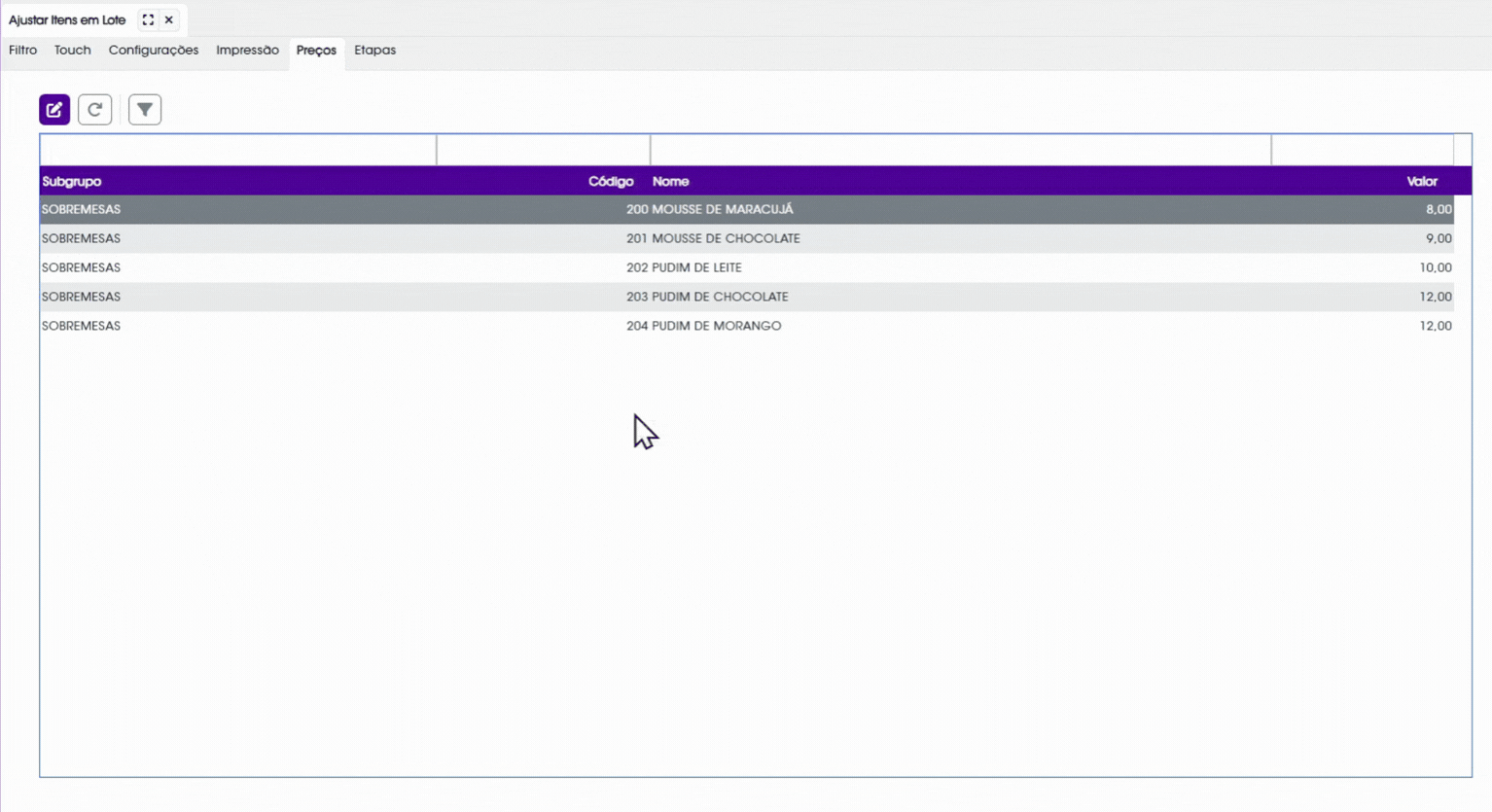Go to the Configurações tab
This screenshot has height=812, width=1492.
pos(154,51)
